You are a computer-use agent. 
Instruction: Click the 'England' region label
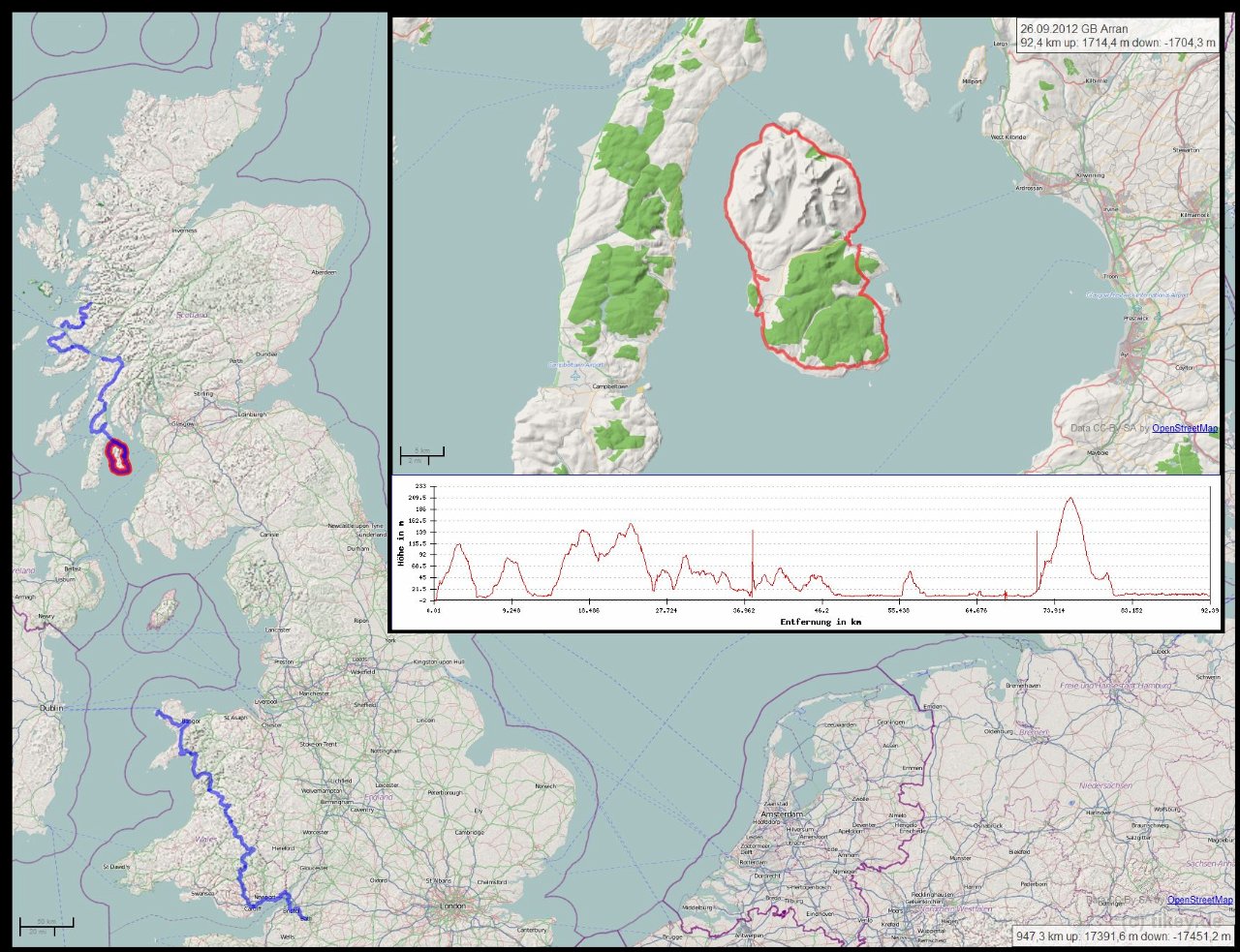(379, 797)
